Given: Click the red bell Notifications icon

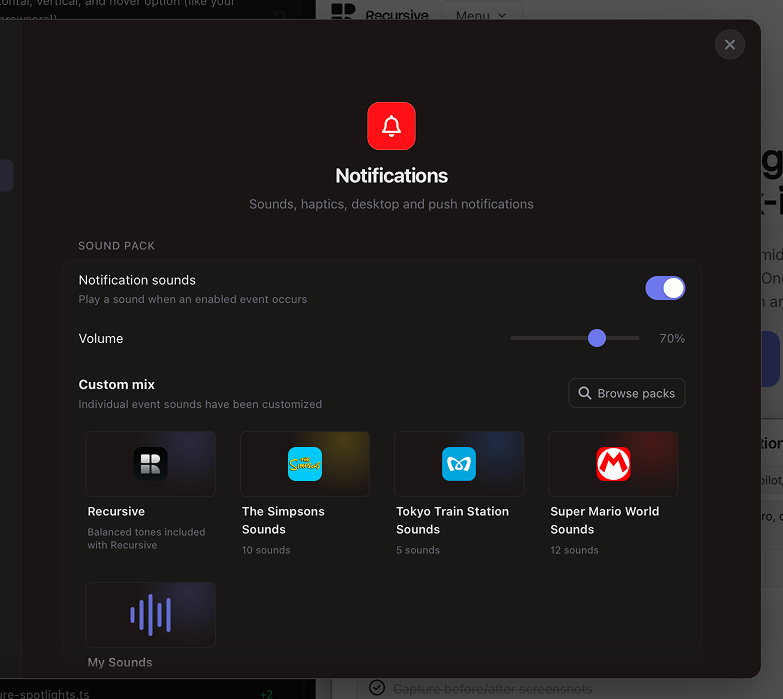Looking at the screenshot, I should point(391,126).
